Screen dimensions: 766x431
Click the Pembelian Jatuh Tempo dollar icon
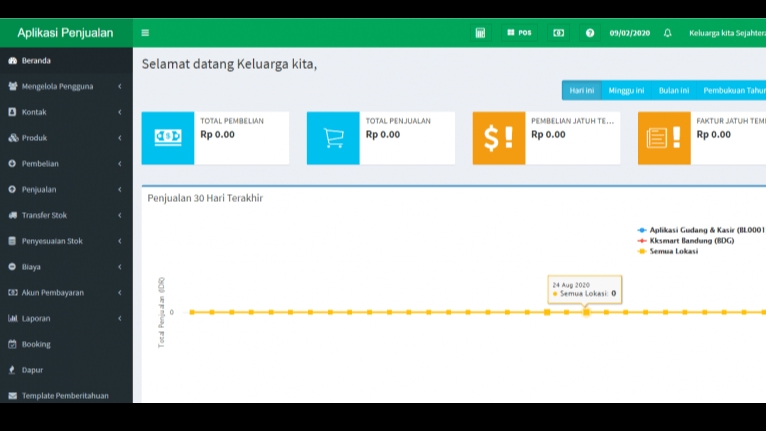pos(498,138)
